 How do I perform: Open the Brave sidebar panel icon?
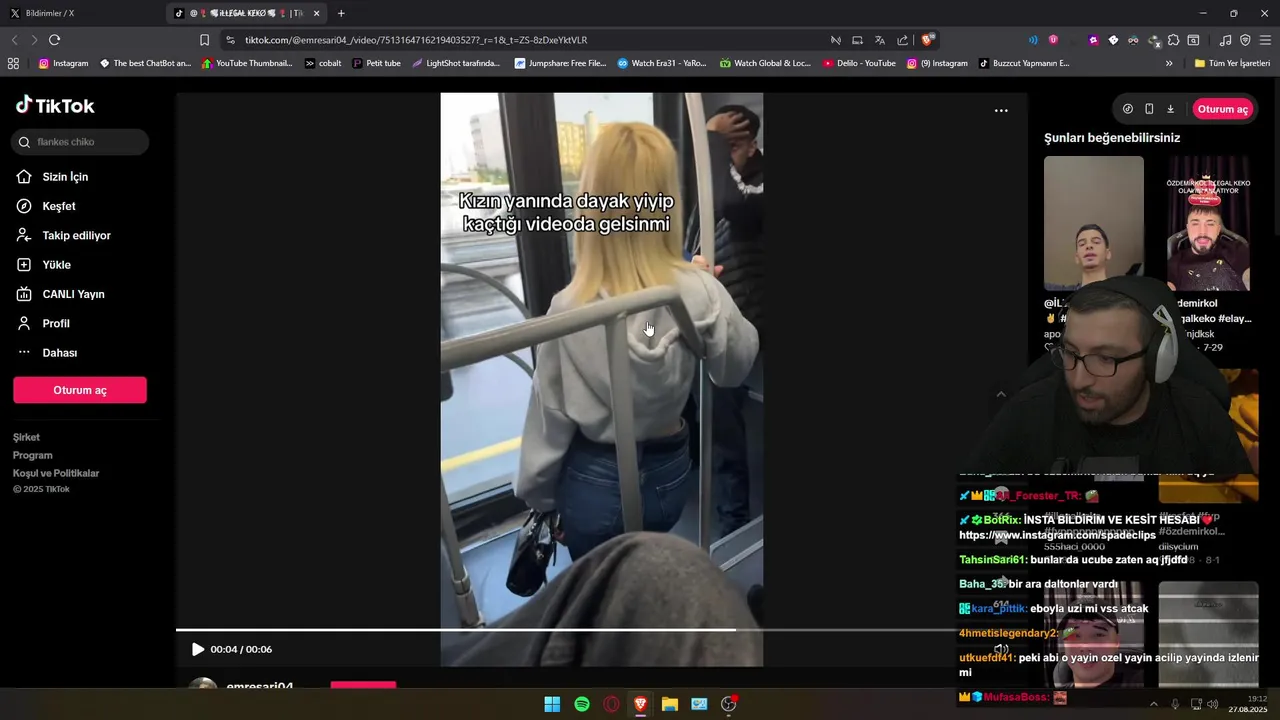point(1193,40)
